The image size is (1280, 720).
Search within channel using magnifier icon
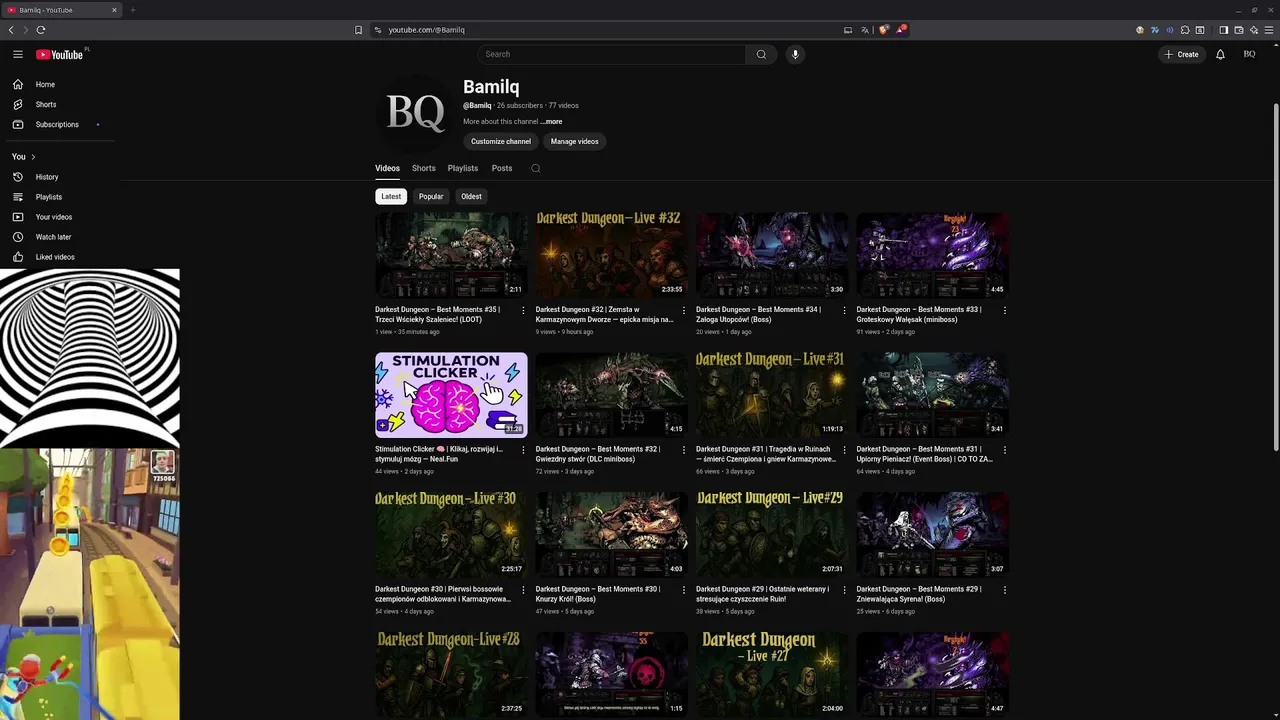pyautogui.click(x=536, y=168)
